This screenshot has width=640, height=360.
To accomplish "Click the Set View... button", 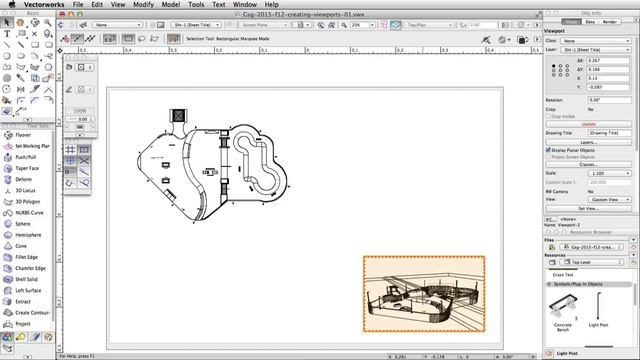I will point(588,209).
